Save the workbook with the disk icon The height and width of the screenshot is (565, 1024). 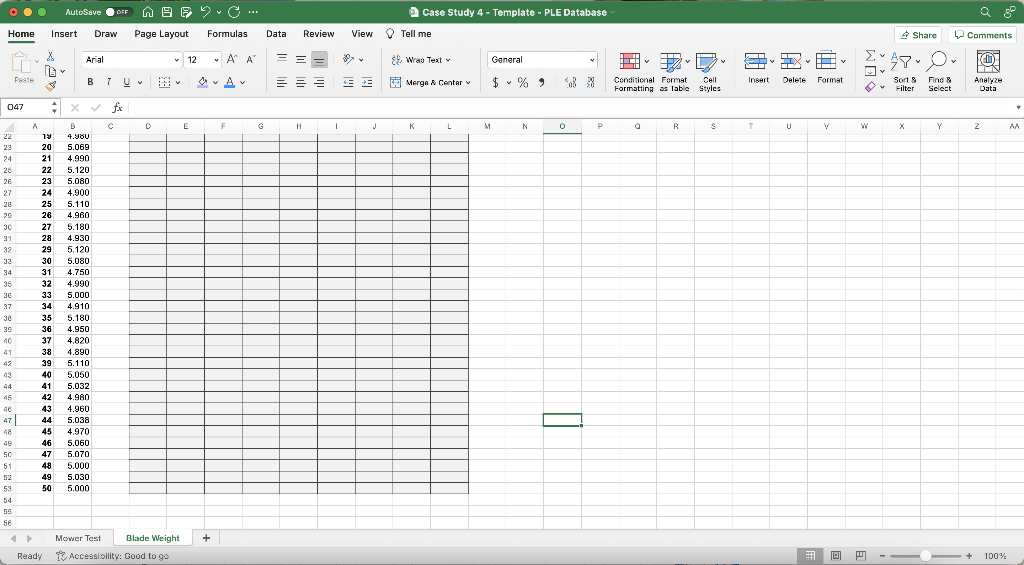click(167, 12)
